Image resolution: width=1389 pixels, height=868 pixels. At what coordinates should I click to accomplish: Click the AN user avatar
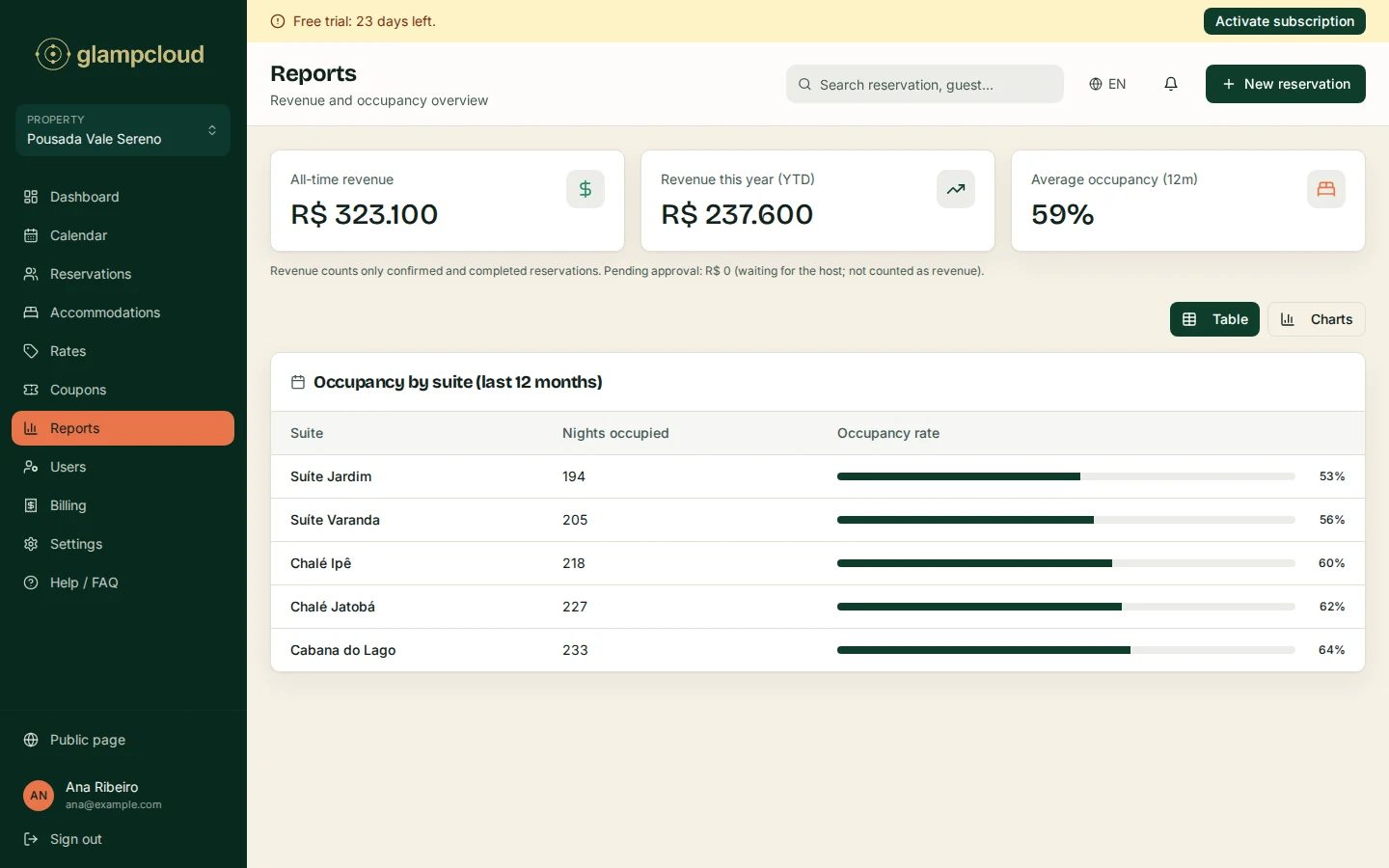click(39, 796)
